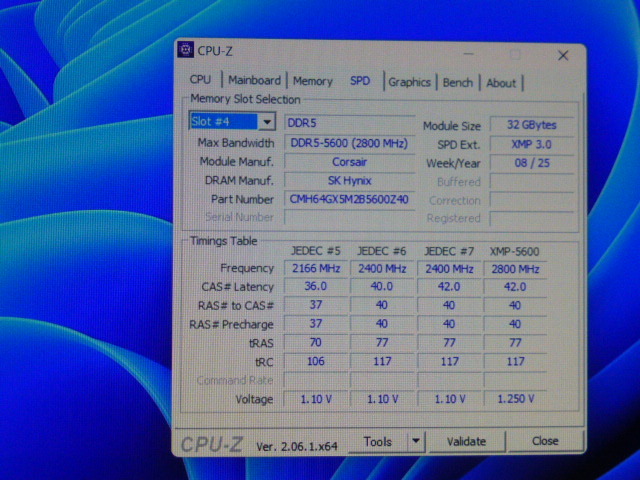The image size is (640, 480).
Task: Click the XMP-5600 tRC value 117
Action: click(515, 362)
